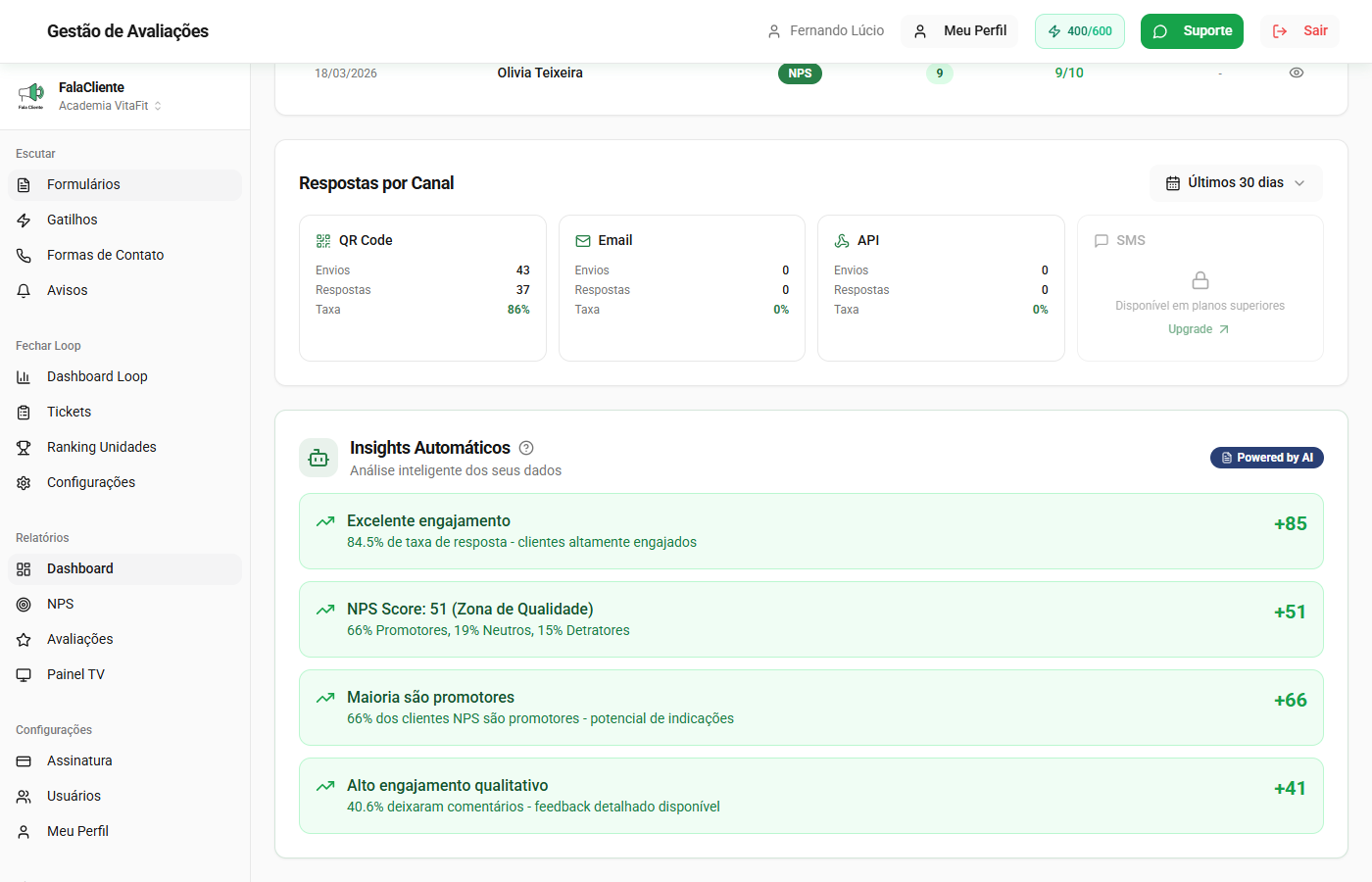Screen dimensions: 1372x882
Task: Click the Suporte button
Action: pos(1192,31)
